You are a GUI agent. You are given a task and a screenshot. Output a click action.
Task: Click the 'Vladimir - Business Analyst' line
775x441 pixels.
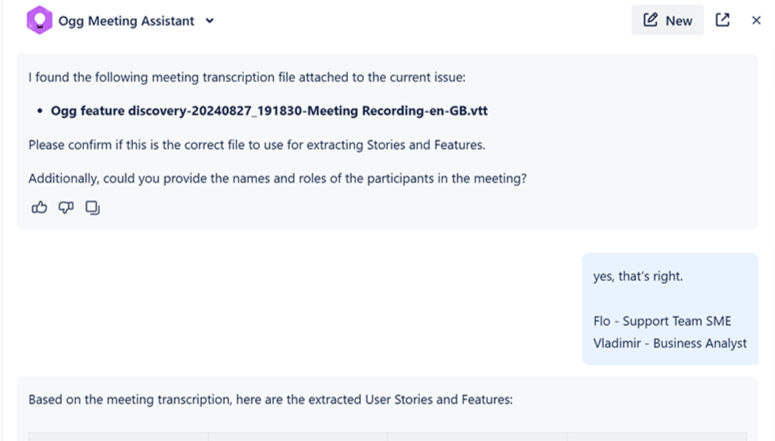pyautogui.click(x=669, y=343)
